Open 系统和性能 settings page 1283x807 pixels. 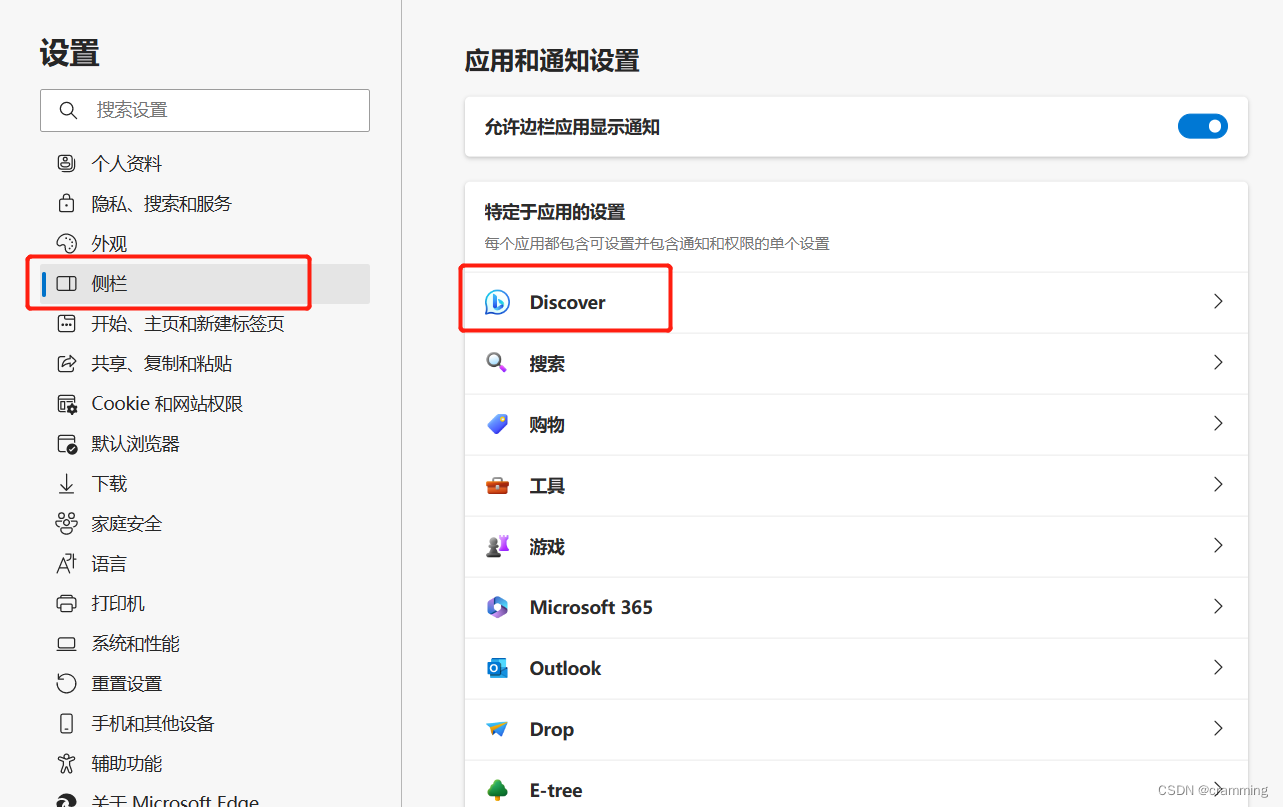205,644
